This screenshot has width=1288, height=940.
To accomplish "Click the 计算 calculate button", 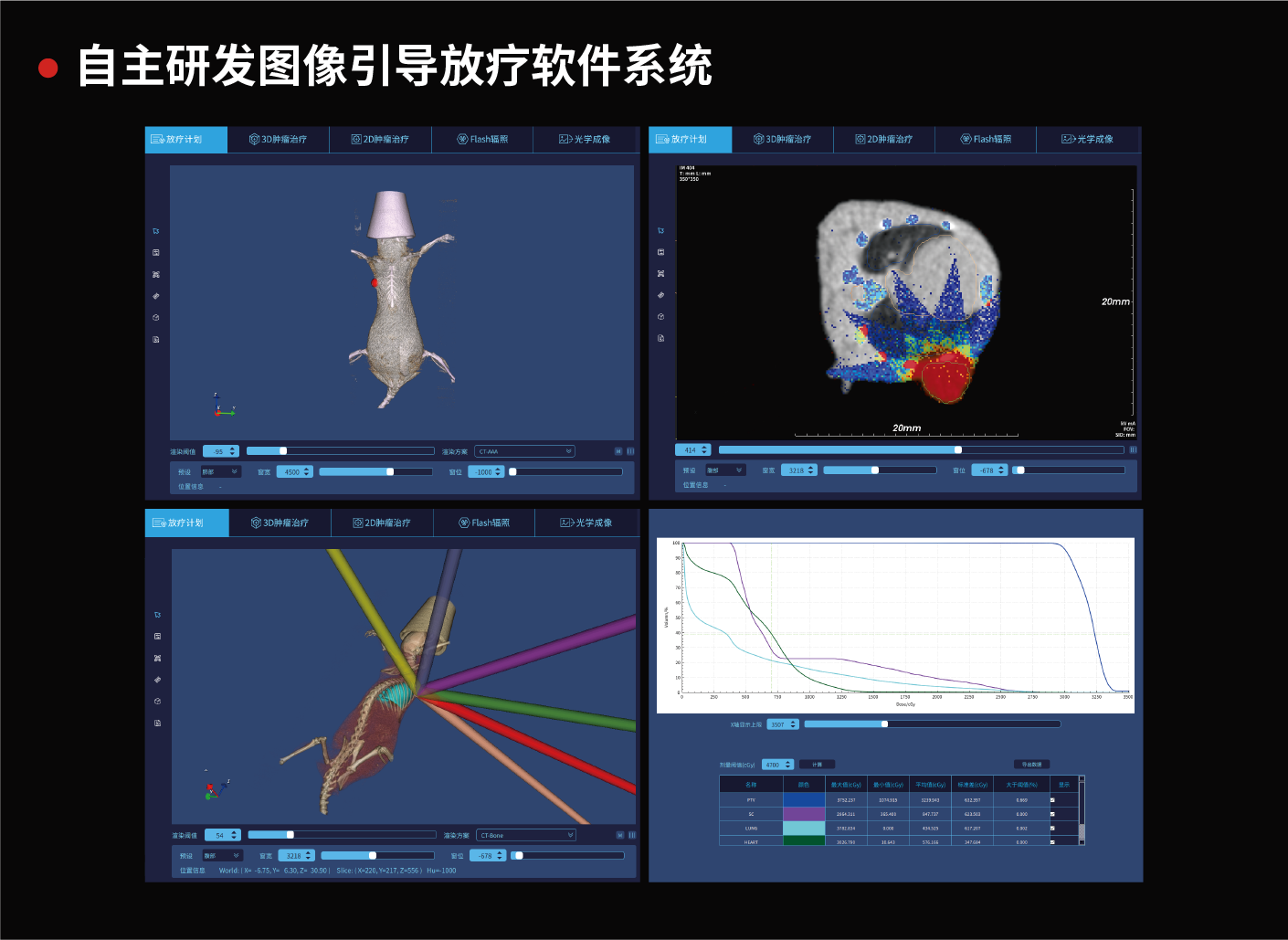I will [817, 765].
